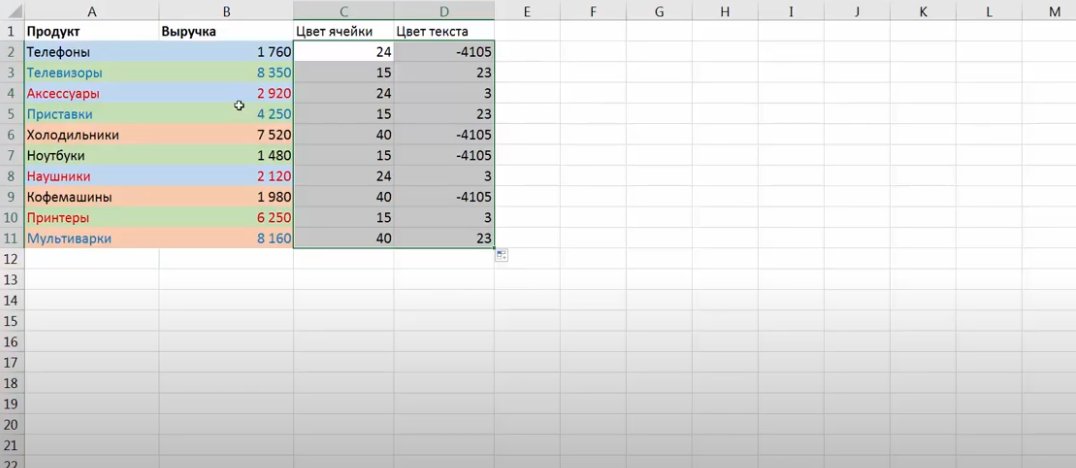The width and height of the screenshot is (1076, 468).
Task: Click the red-text 'Аксессуары' cell
Action: click(x=91, y=93)
